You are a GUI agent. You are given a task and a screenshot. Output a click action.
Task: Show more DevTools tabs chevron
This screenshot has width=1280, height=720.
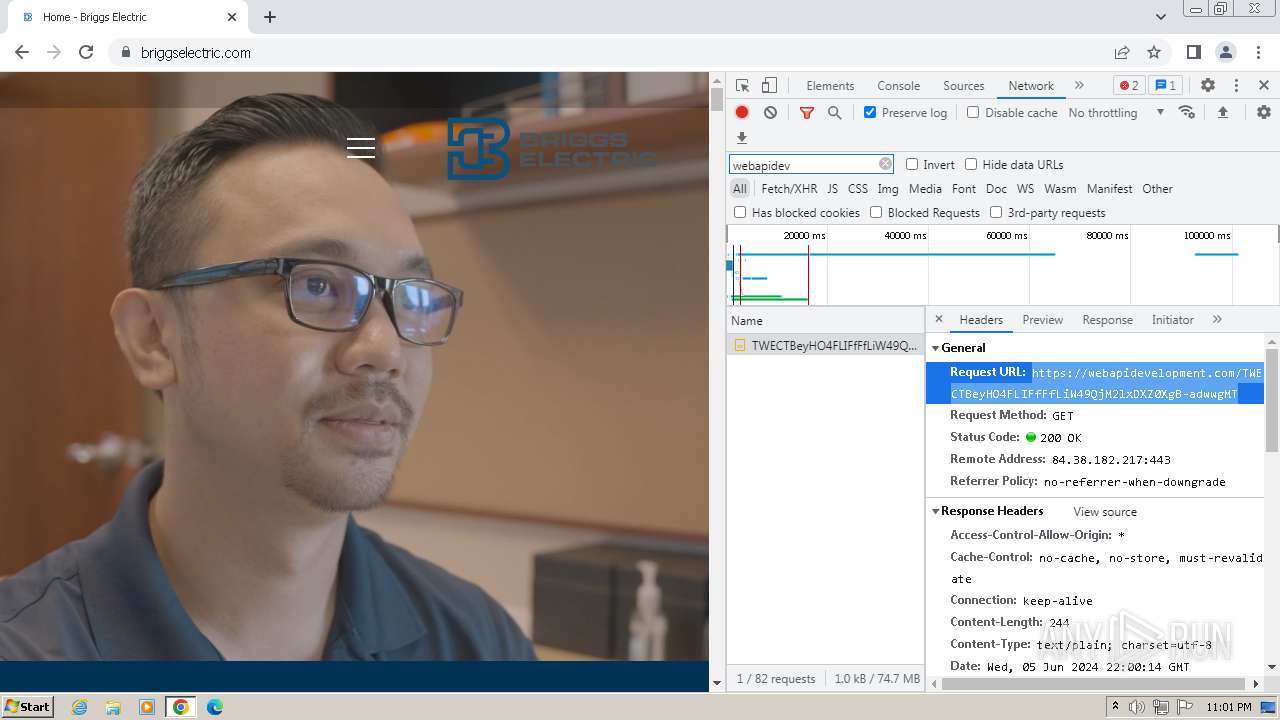[x=1079, y=86]
